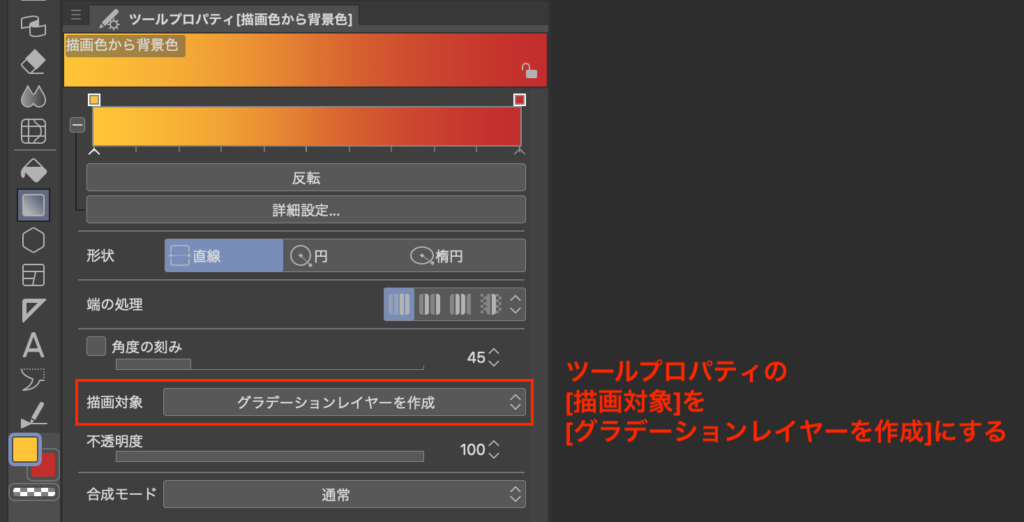Click the 角度の刻み slider bar
Viewport: 1024px width, 522px height.
click(270, 364)
